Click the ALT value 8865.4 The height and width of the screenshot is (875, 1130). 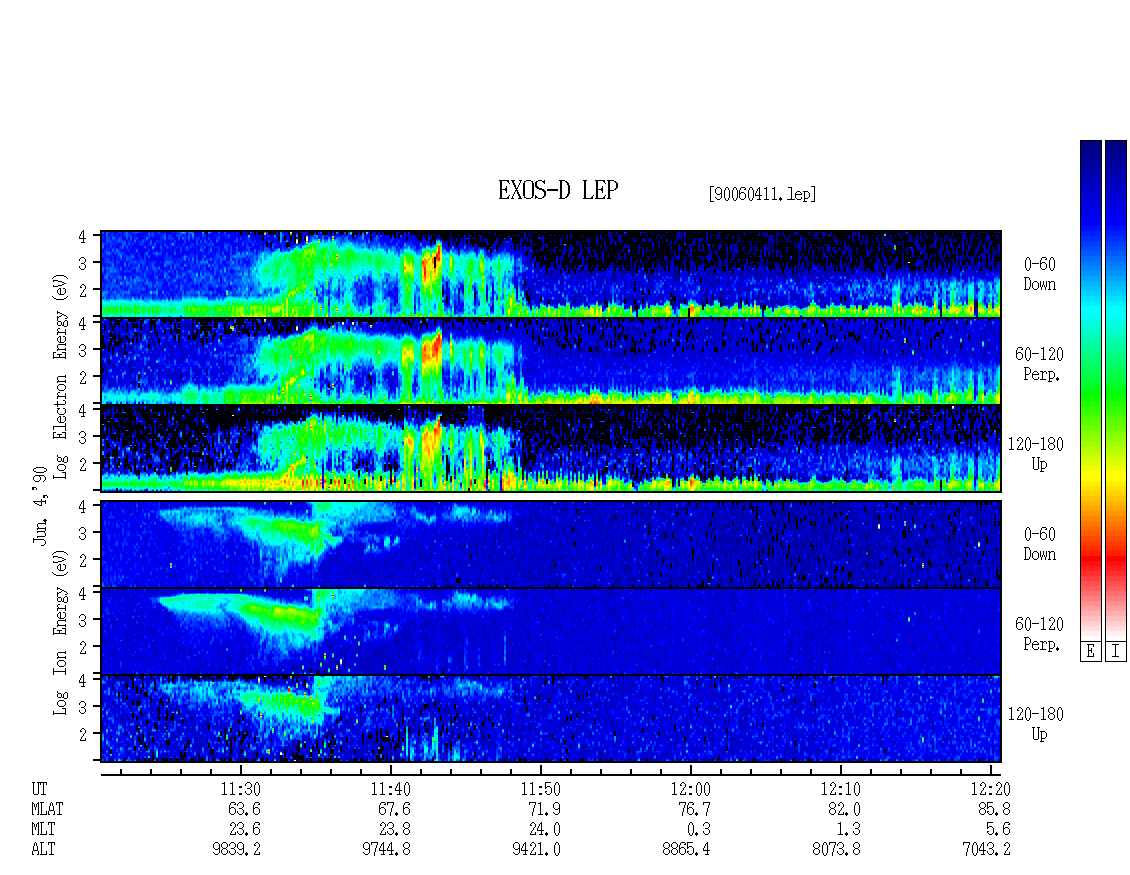coord(686,850)
